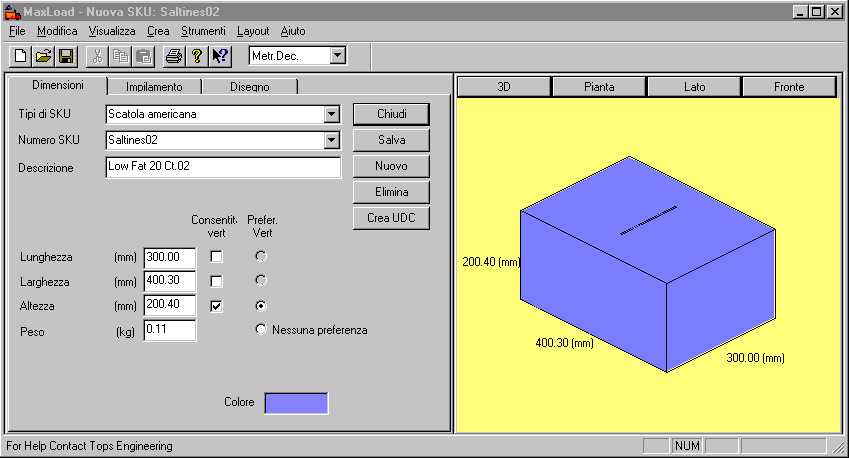The width and height of the screenshot is (849, 458).
Task: Click the 200.40 (mm) dimension label
Action: [x=491, y=262]
